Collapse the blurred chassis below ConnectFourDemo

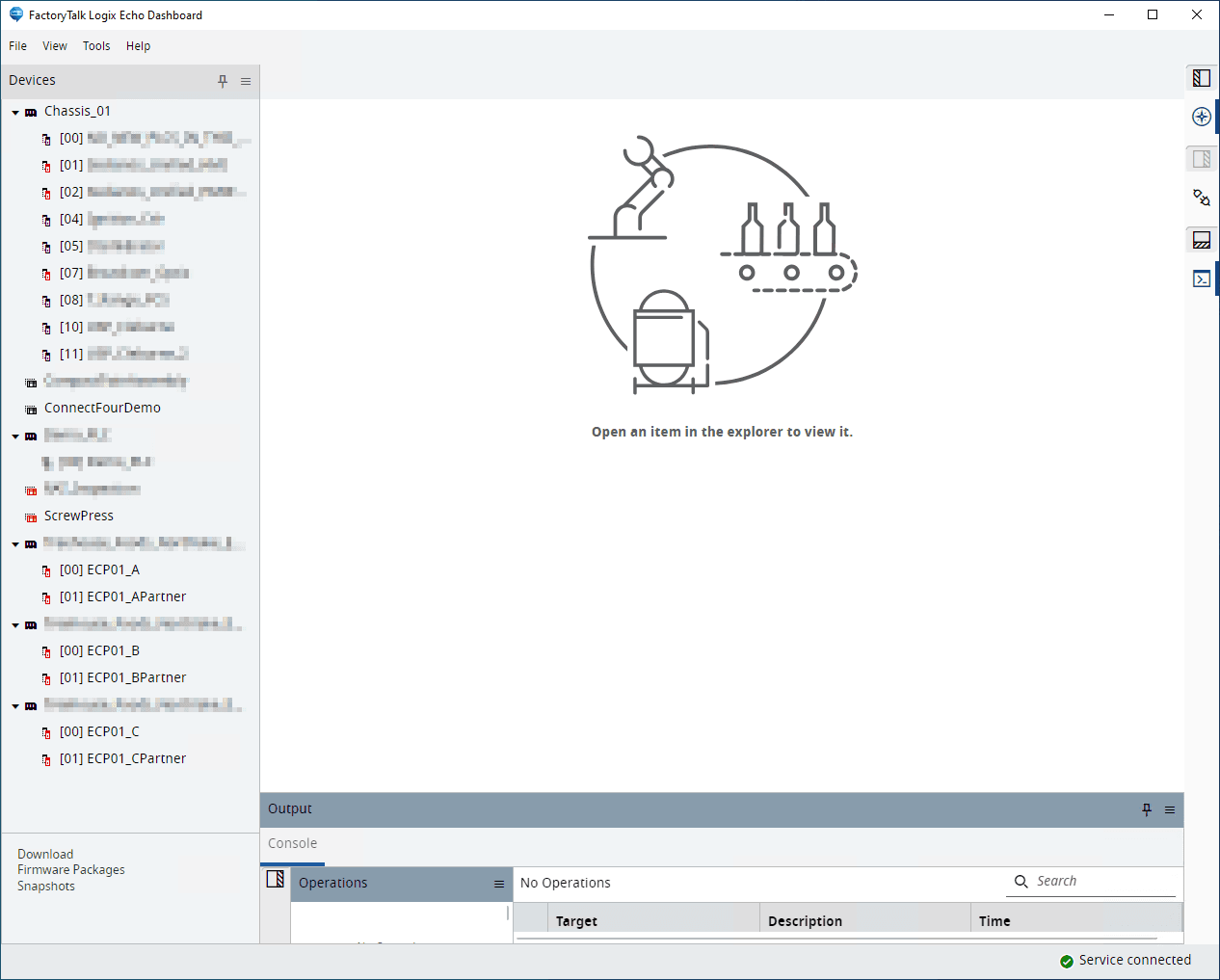15,437
